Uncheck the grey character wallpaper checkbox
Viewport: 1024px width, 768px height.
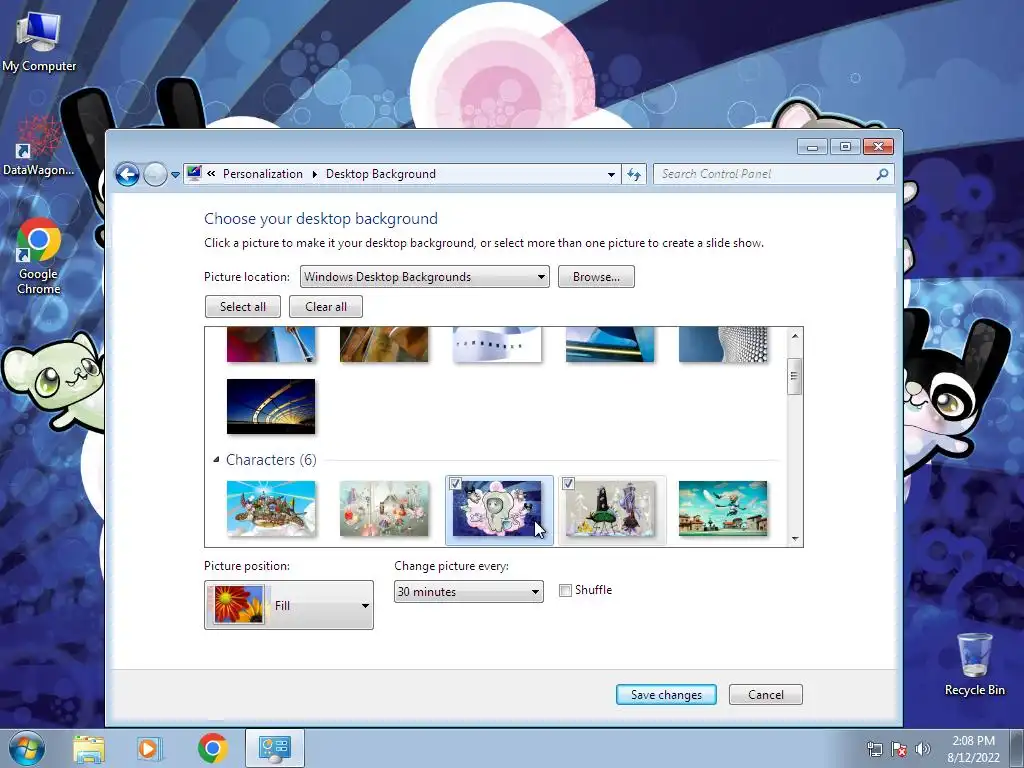point(568,484)
